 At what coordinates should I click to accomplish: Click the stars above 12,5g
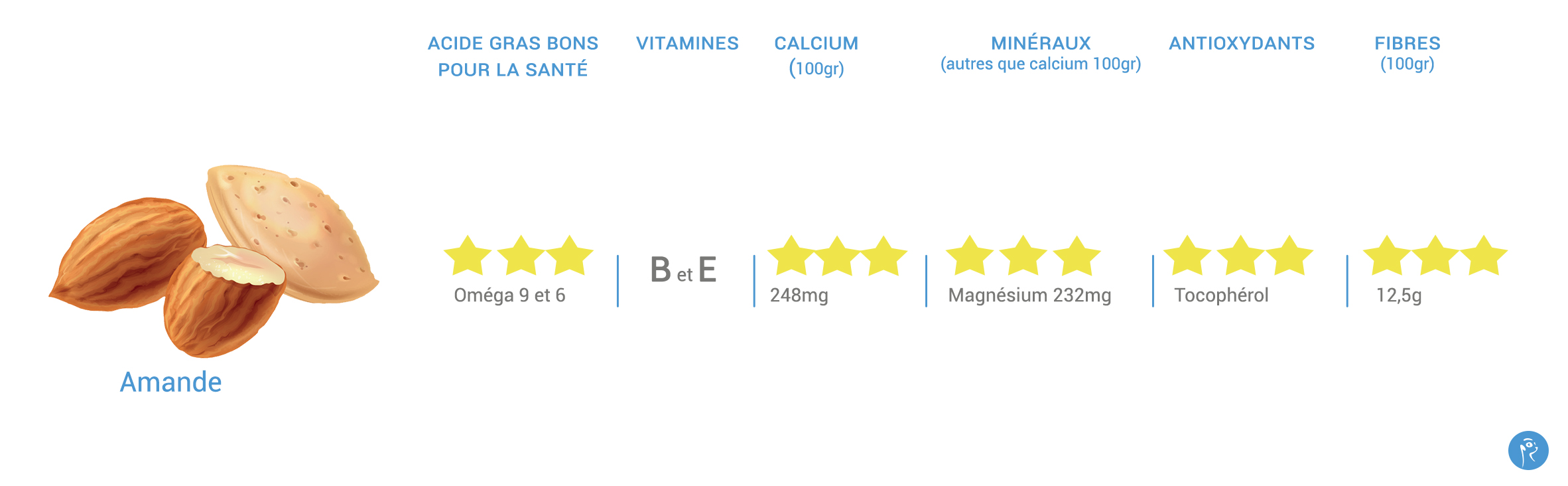click(x=1435, y=255)
